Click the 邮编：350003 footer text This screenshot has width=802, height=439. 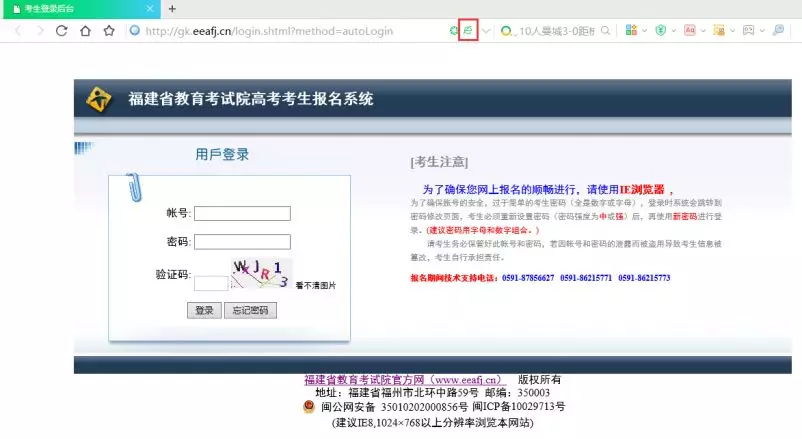[517, 393]
